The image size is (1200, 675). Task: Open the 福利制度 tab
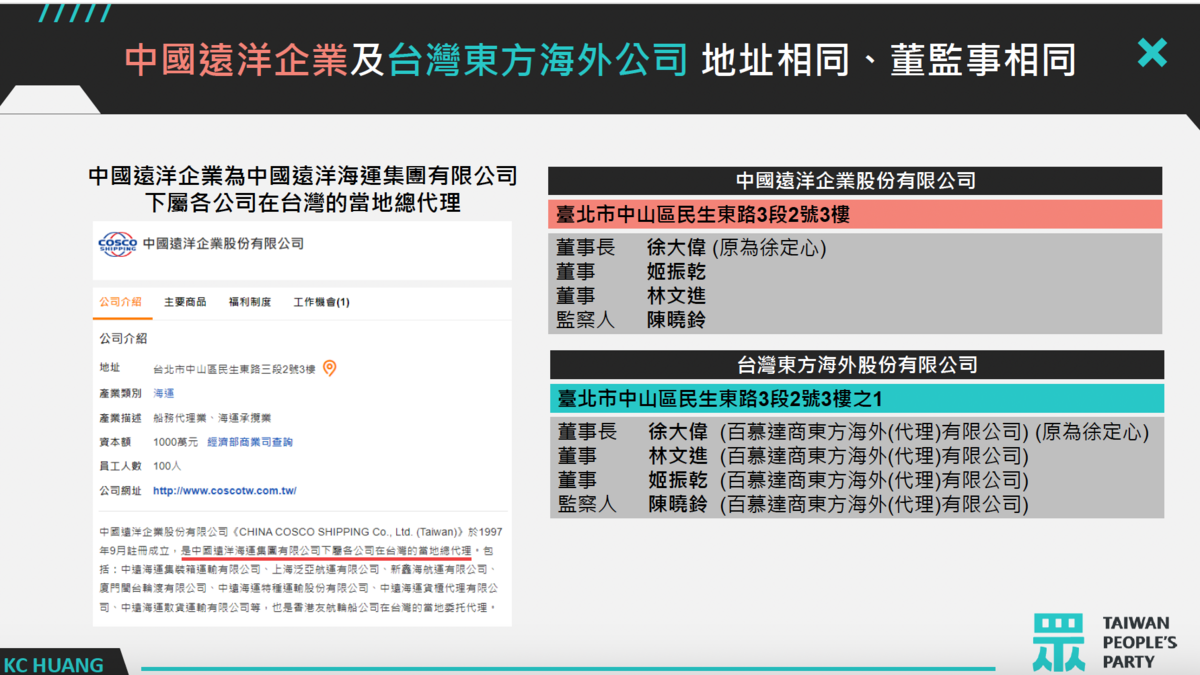250,302
